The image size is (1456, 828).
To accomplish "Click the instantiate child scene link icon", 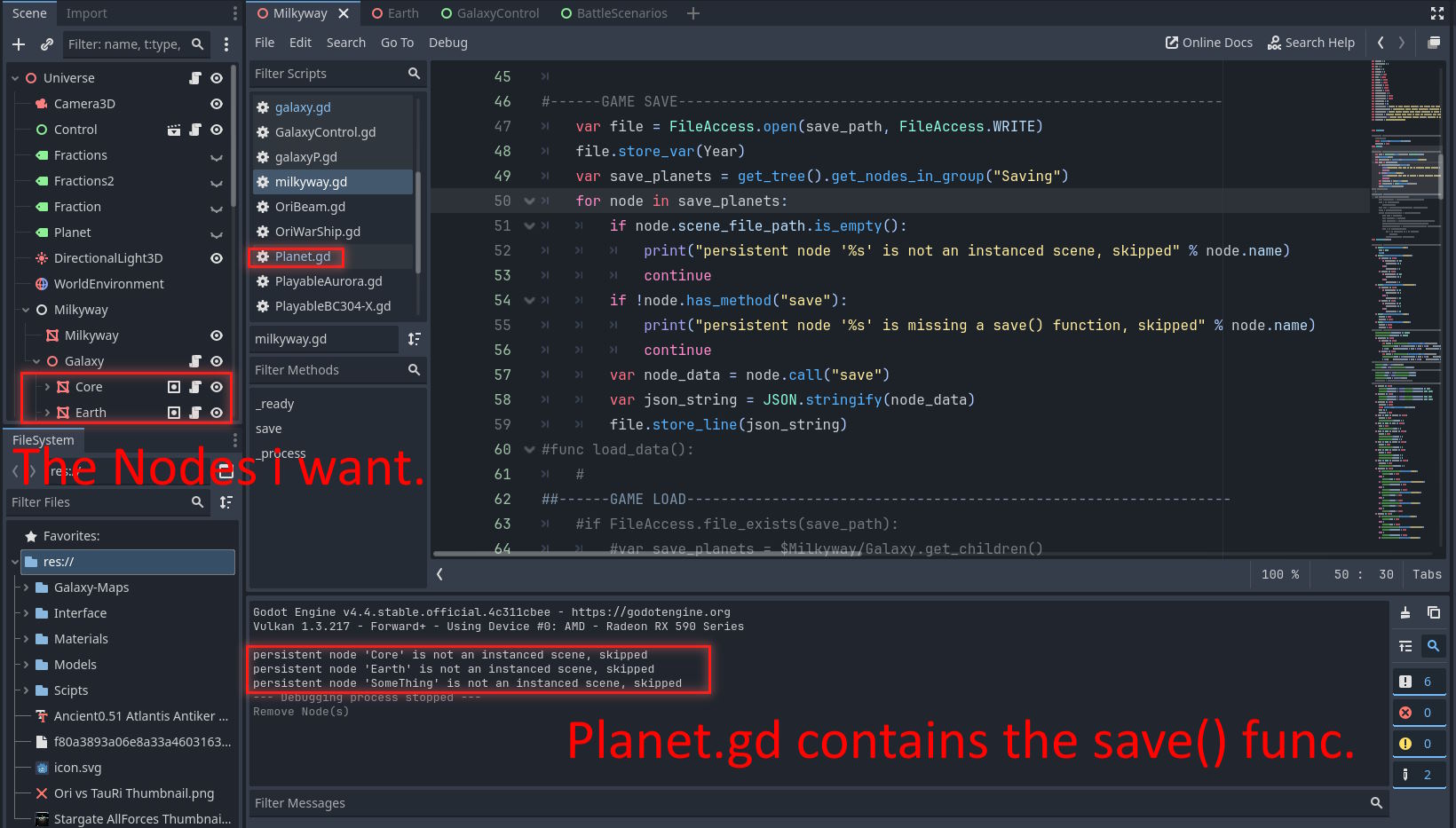I will click(x=47, y=43).
